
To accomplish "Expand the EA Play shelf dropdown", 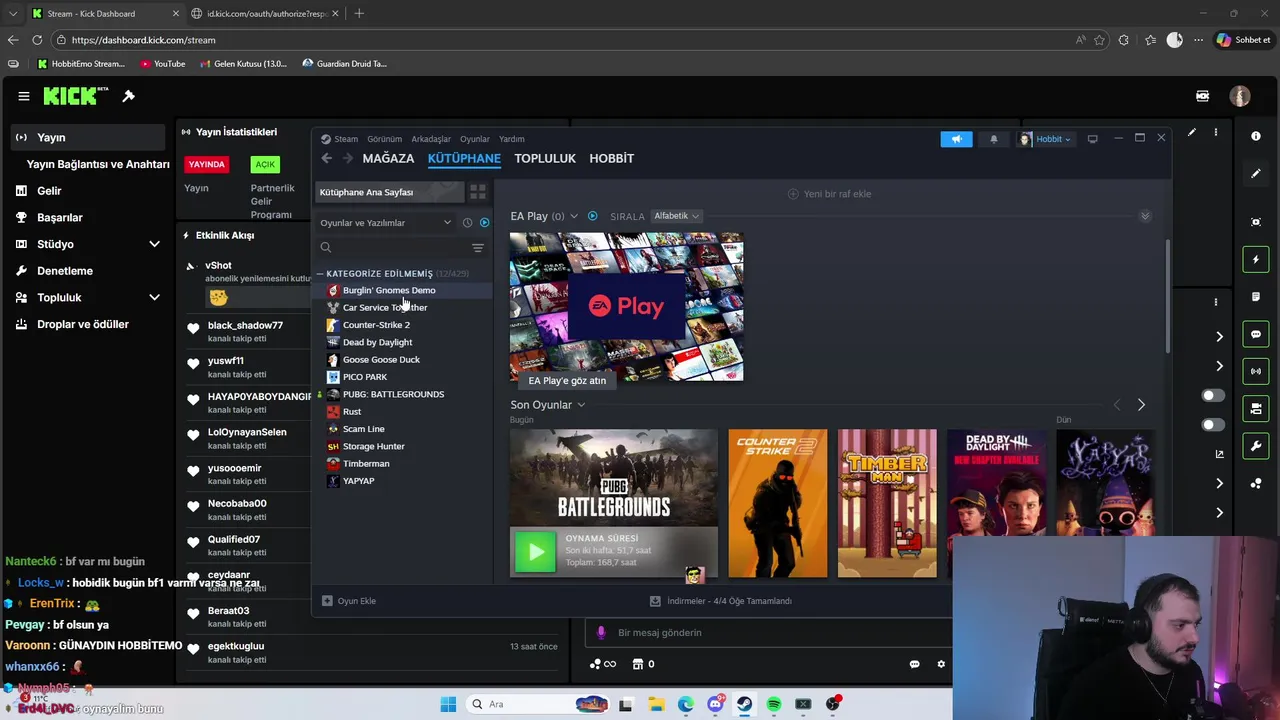I will 574,216.
